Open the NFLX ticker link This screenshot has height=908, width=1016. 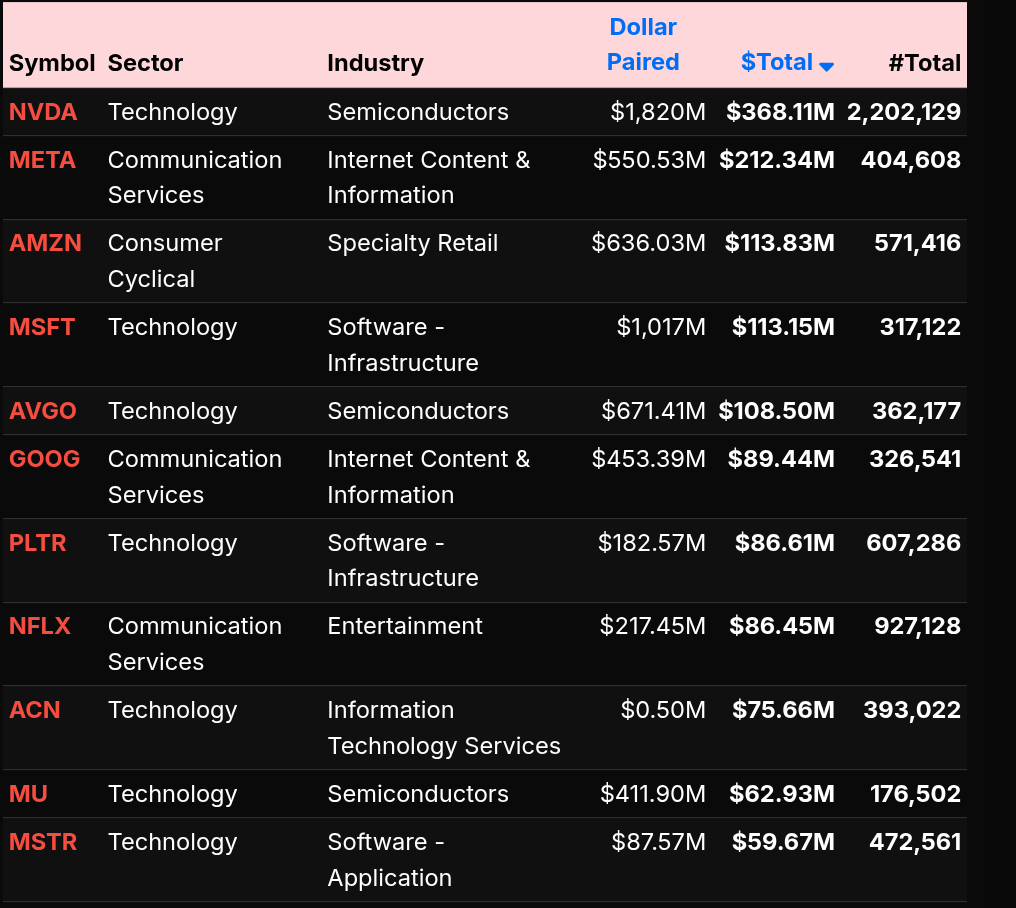point(40,626)
